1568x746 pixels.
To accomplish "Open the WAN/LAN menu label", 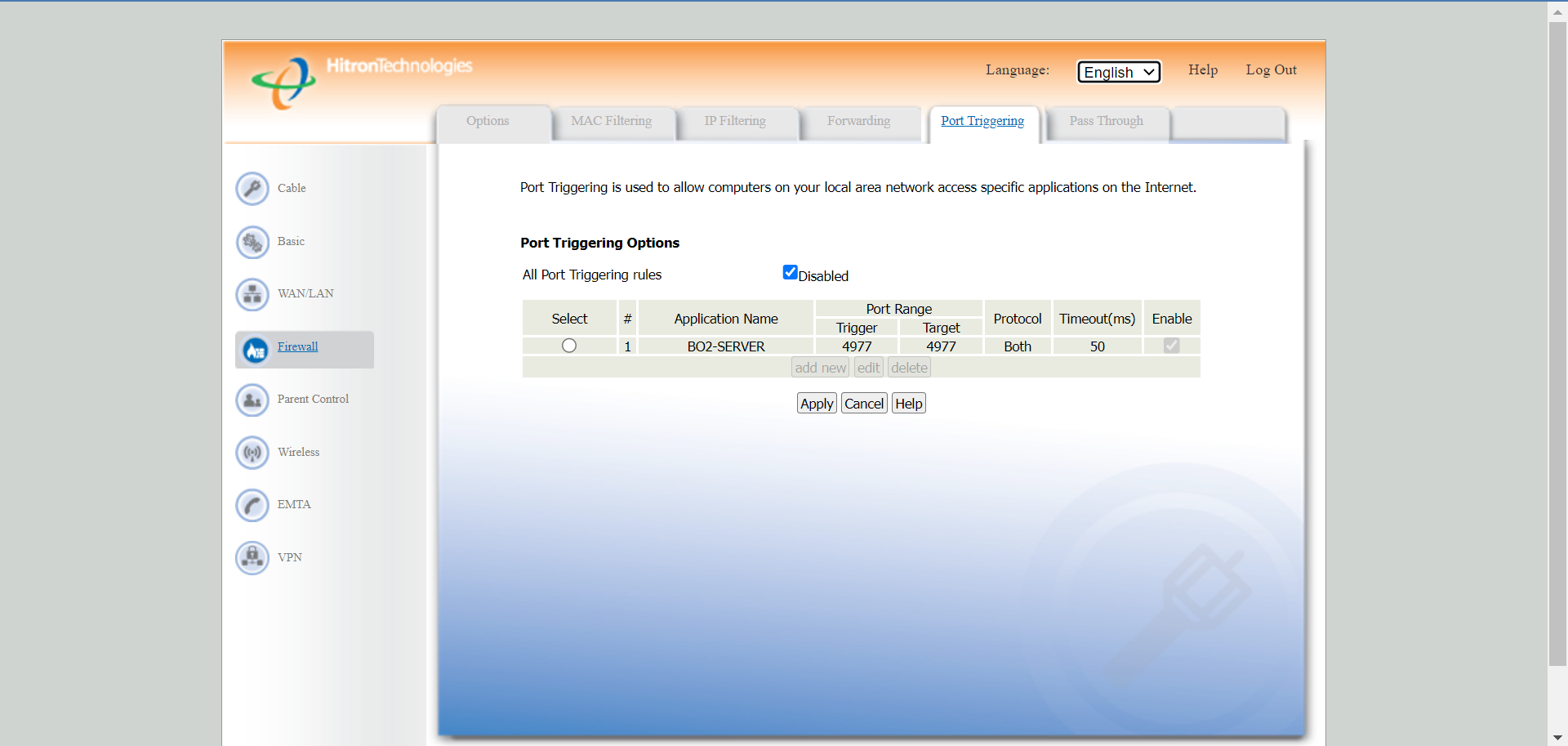I will tap(305, 293).
